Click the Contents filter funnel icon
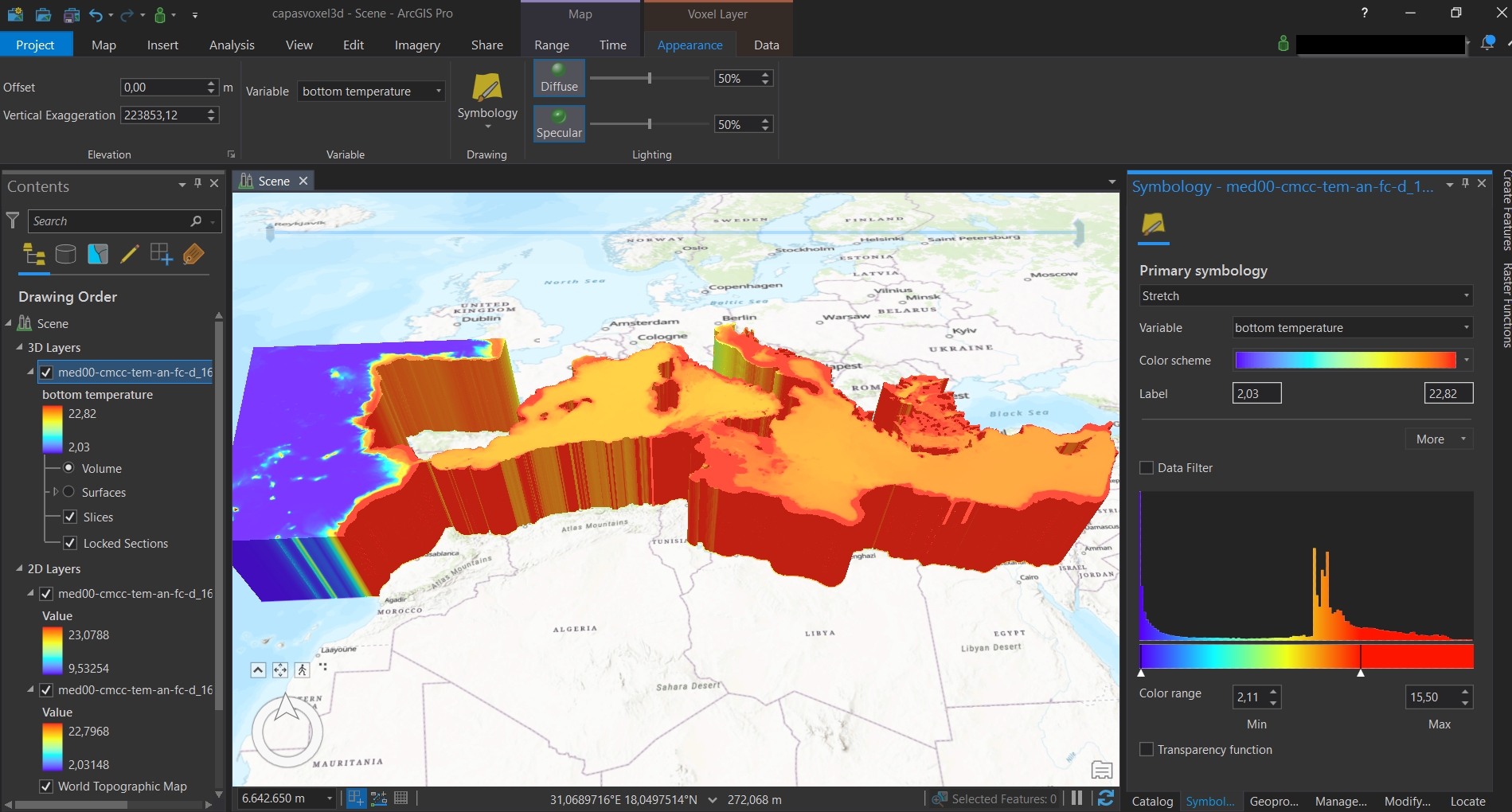Image resolution: width=1512 pixels, height=812 pixels. (13, 221)
